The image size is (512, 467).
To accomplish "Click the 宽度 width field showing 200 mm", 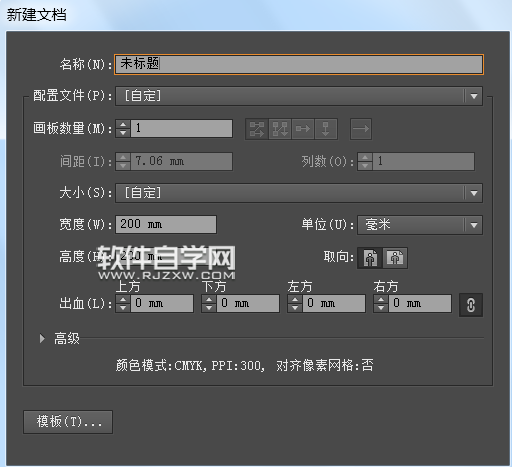I will (x=166, y=224).
